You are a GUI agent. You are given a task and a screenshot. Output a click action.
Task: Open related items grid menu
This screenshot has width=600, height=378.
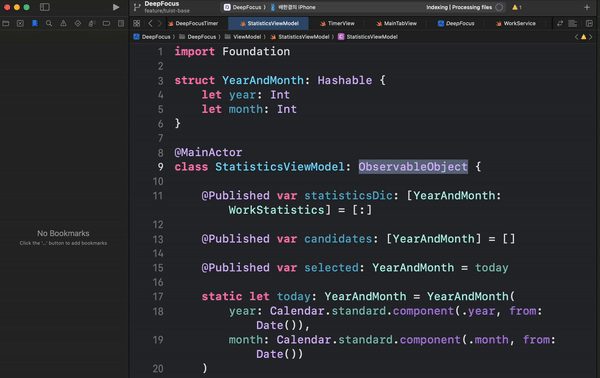coord(137,23)
